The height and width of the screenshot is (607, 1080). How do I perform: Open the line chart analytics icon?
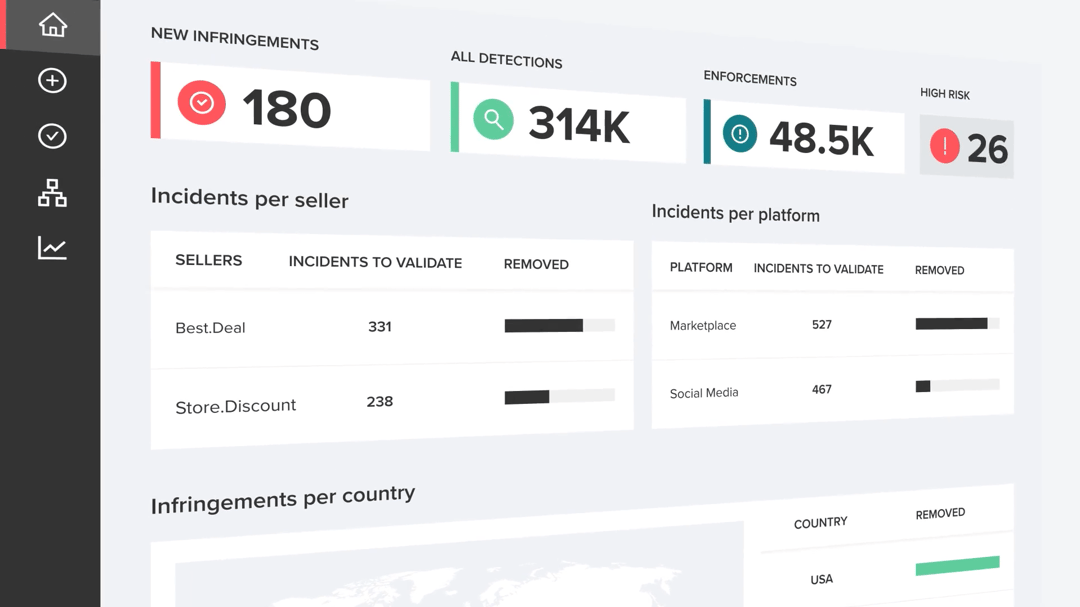pos(52,248)
